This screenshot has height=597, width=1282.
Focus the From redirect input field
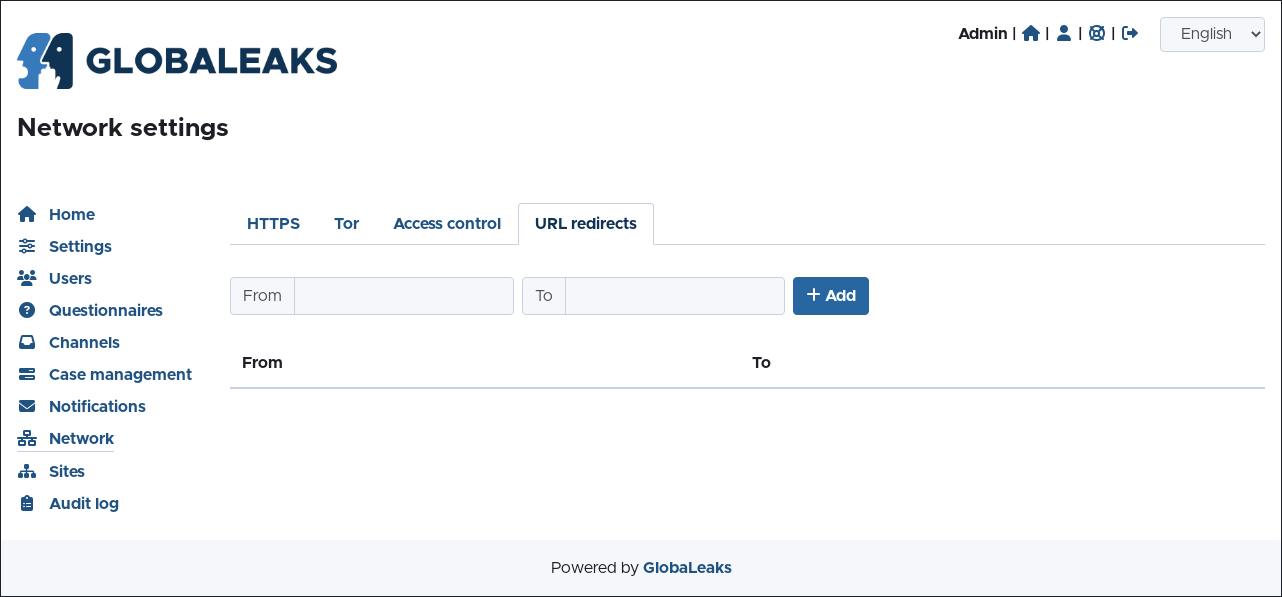(403, 296)
